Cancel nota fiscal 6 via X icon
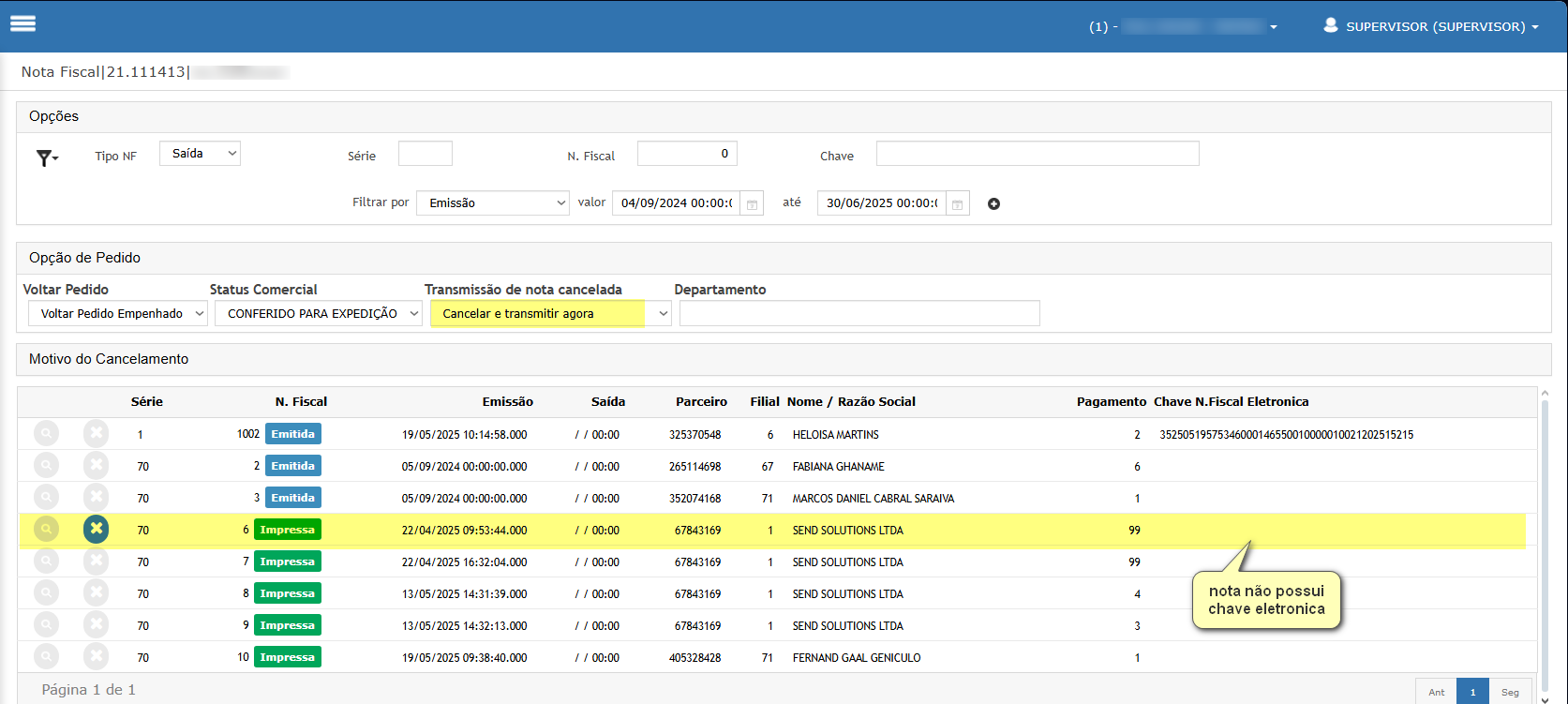 point(96,530)
